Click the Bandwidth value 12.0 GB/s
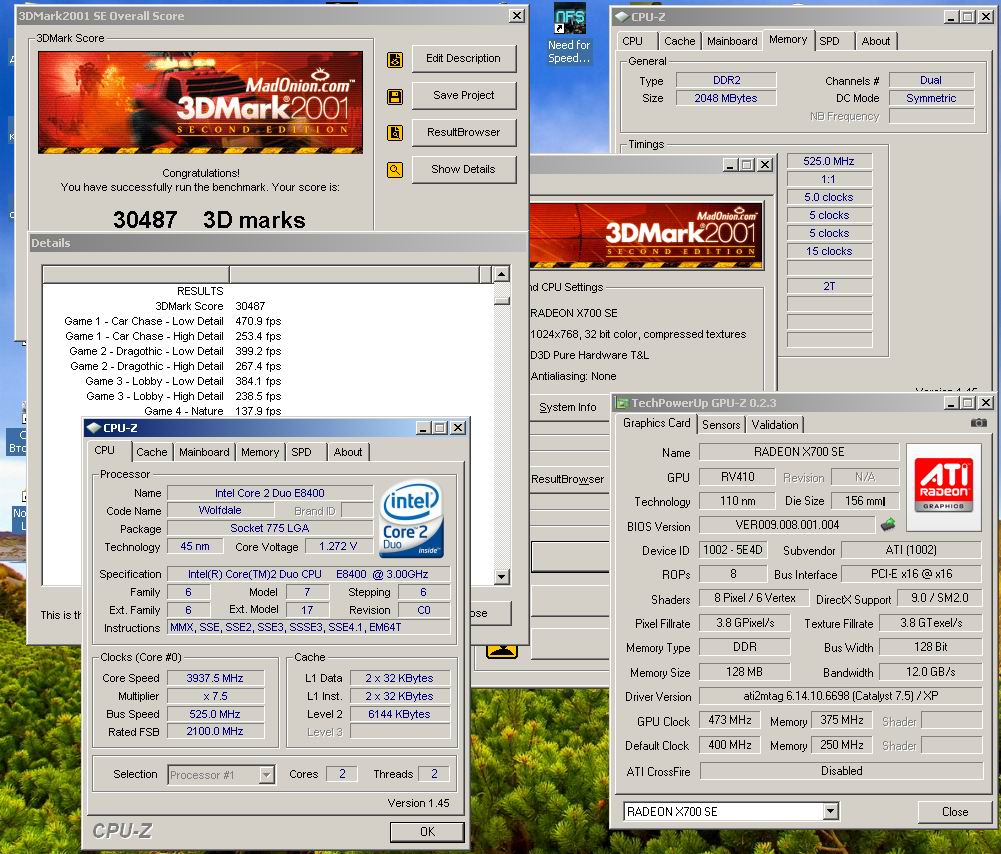1001x854 pixels. (931, 672)
